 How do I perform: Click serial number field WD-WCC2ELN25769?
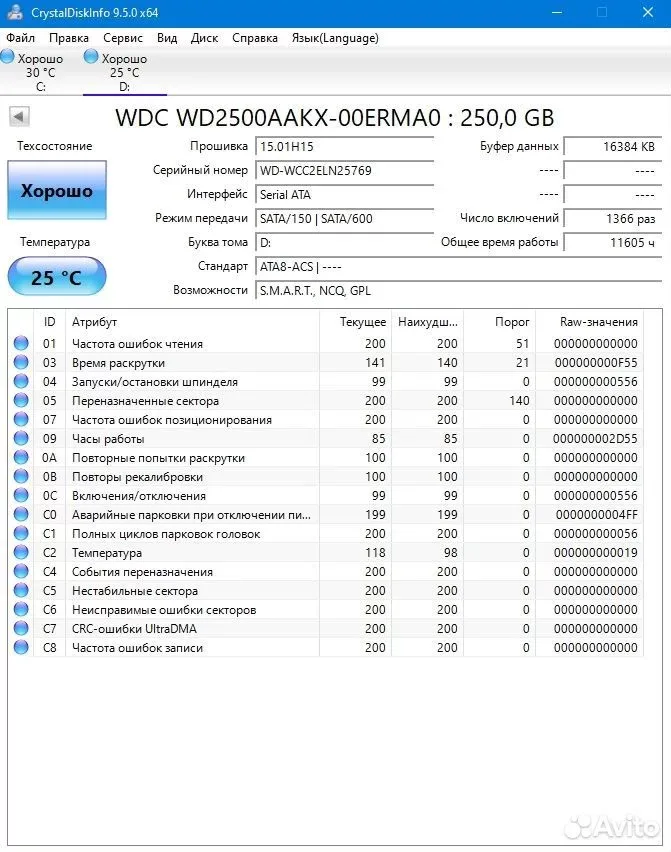(344, 170)
